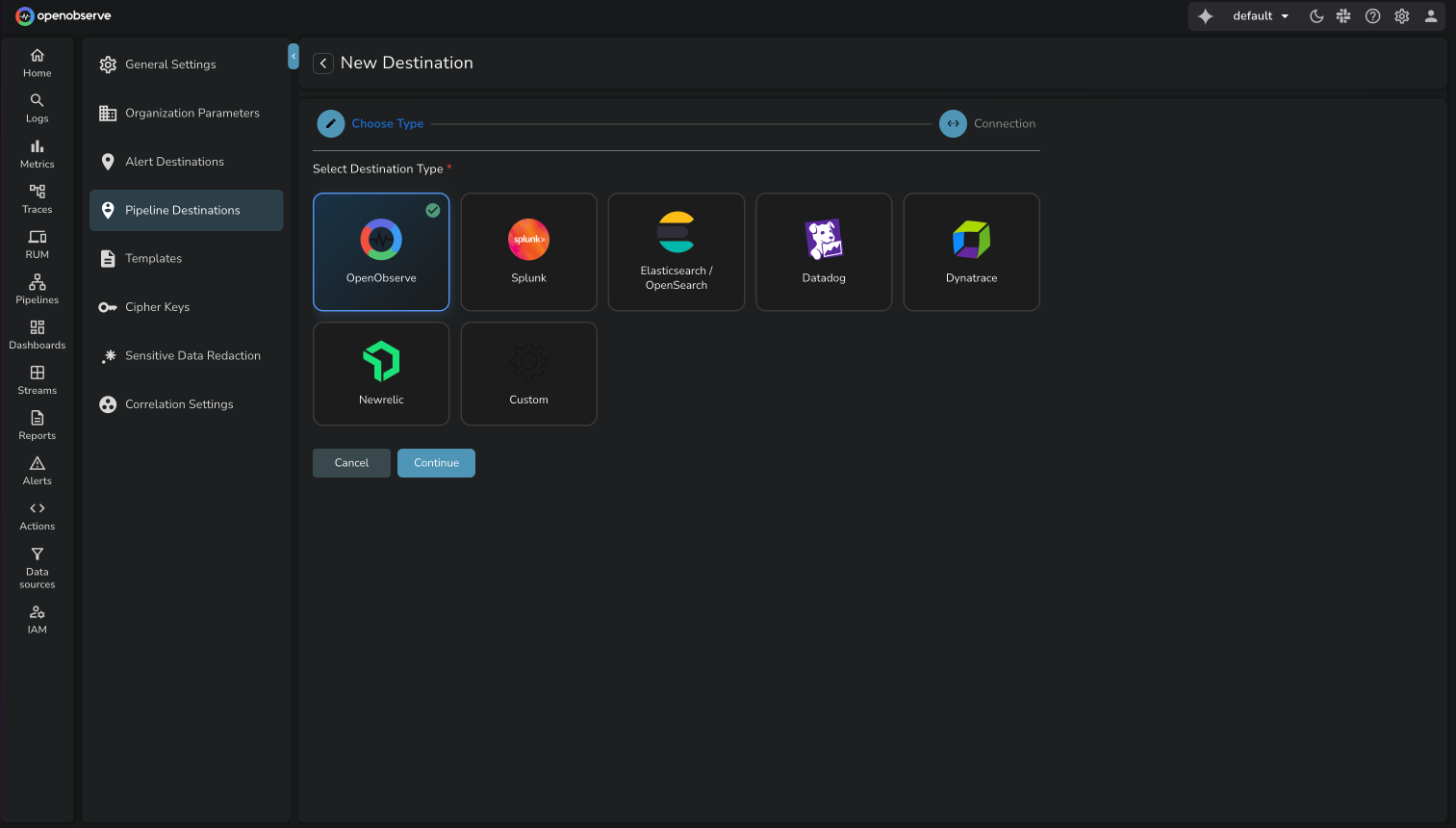Open Sensitive Data Redaction
This screenshot has width=1456, height=828.
click(187, 355)
